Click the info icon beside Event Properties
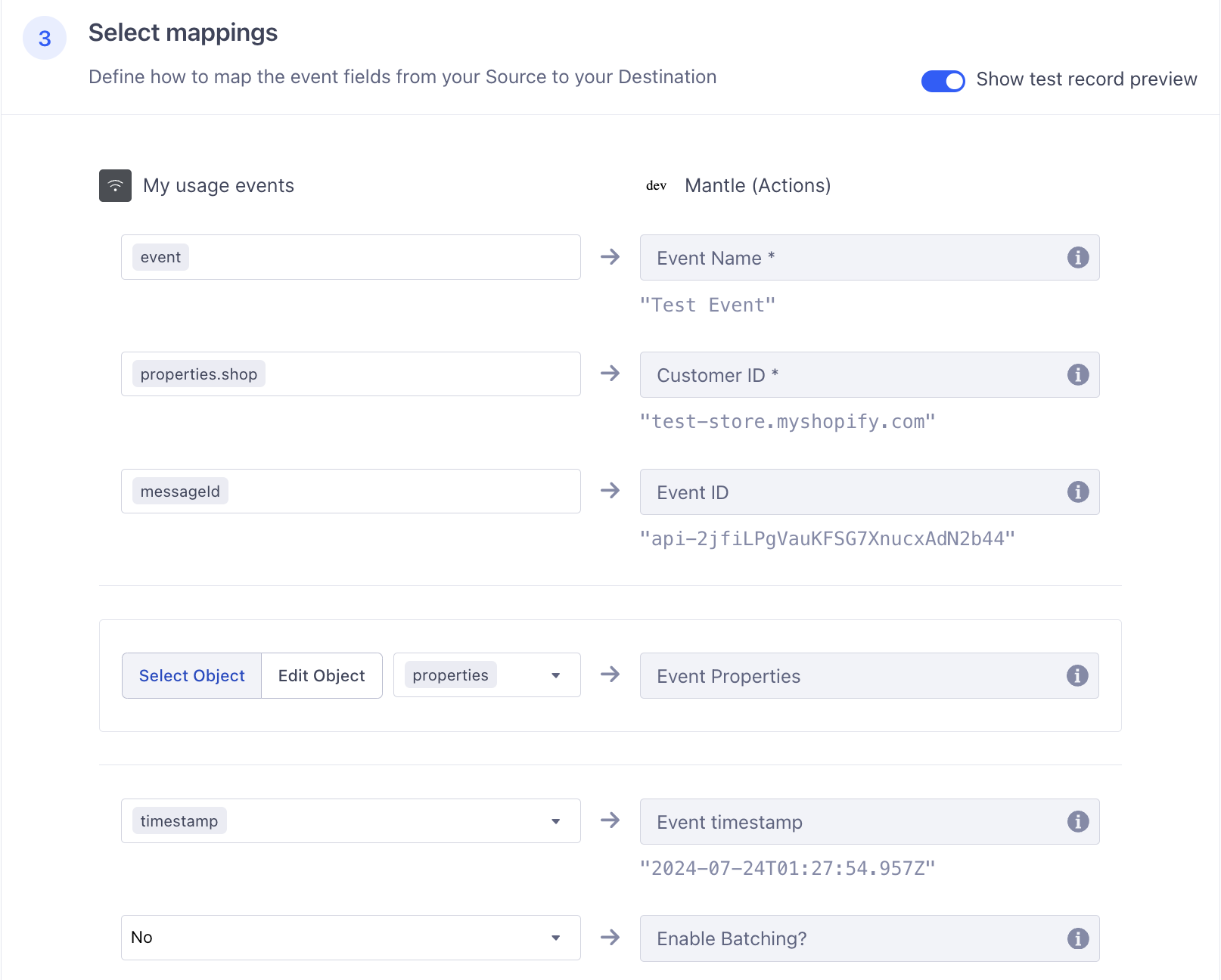Viewport: 1221px width, 980px height. (x=1077, y=676)
